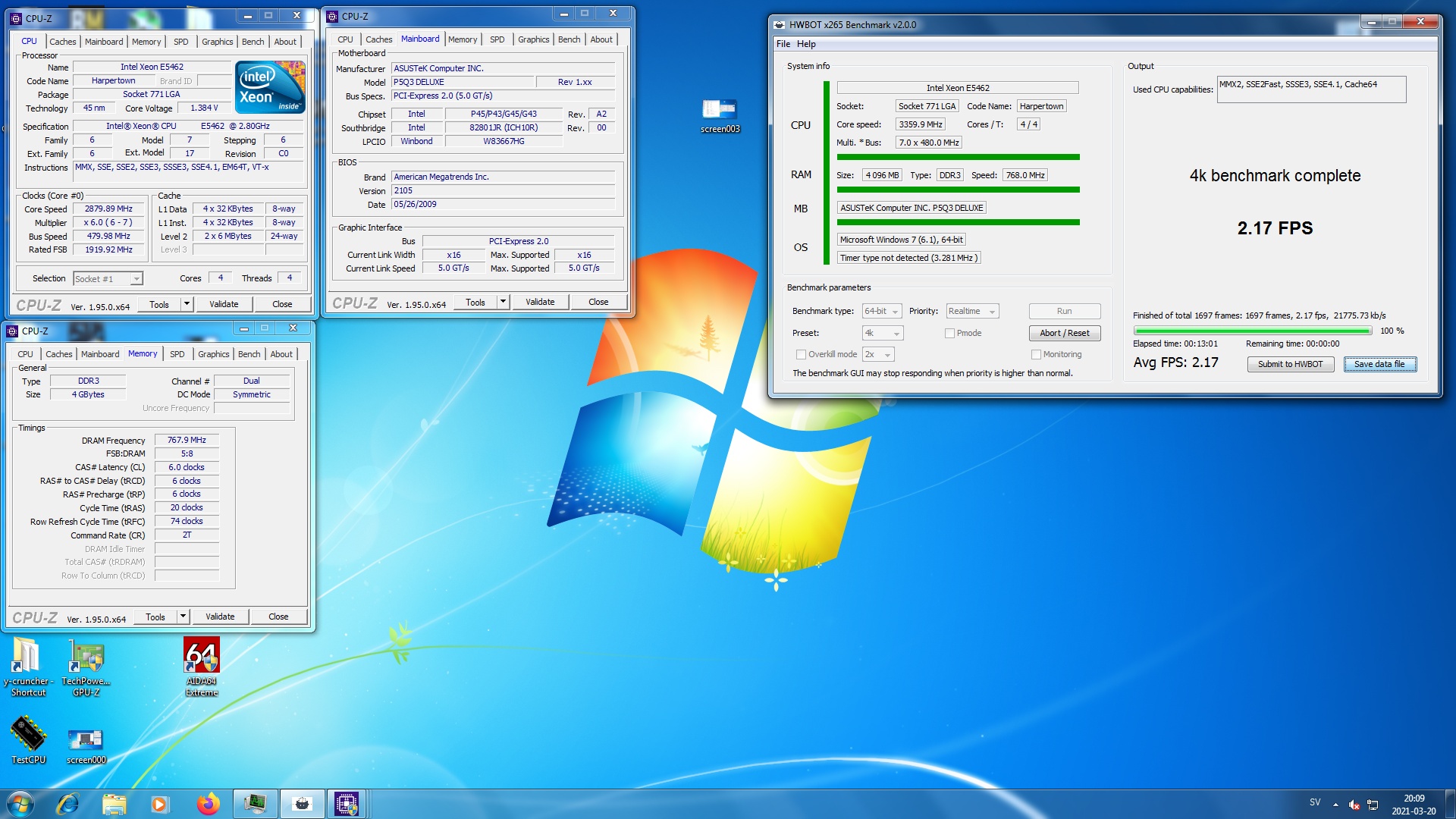1456x819 pixels.
Task: Toggle the Pmode checkbox
Action: 949,333
